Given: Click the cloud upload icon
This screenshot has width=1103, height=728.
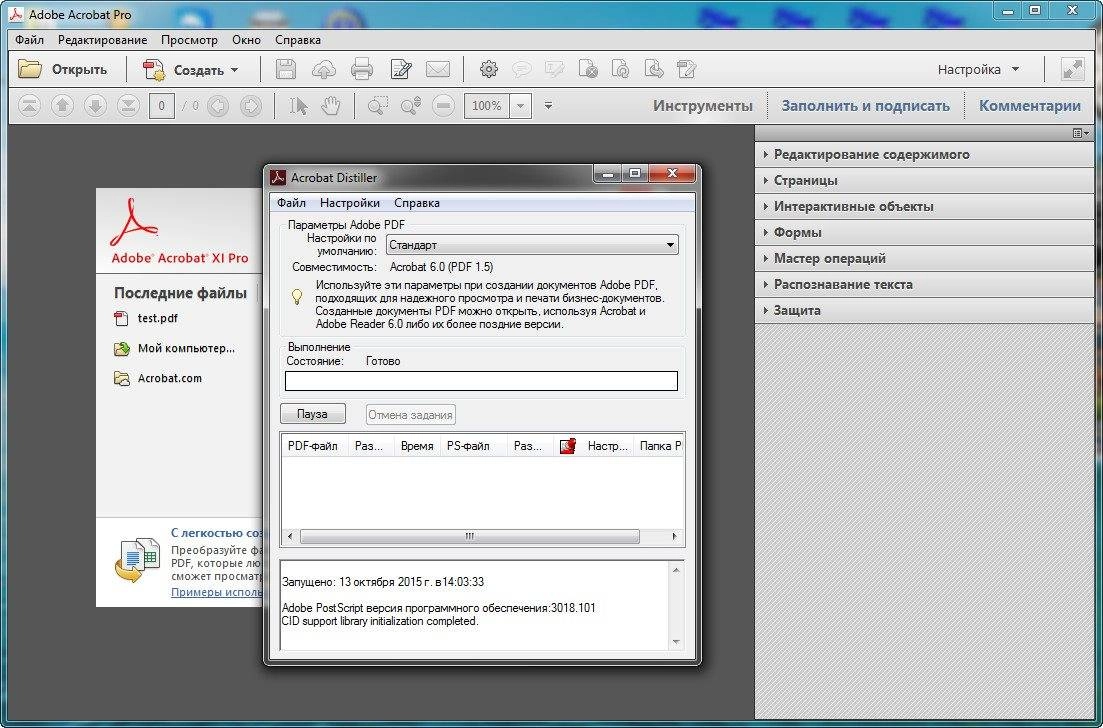Looking at the screenshot, I should (324, 69).
